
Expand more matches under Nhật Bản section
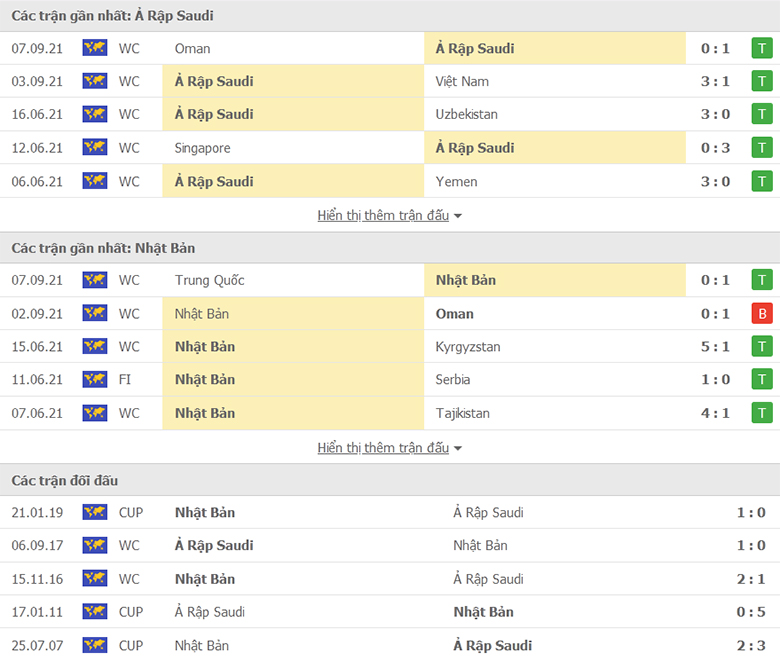click(x=383, y=448)
